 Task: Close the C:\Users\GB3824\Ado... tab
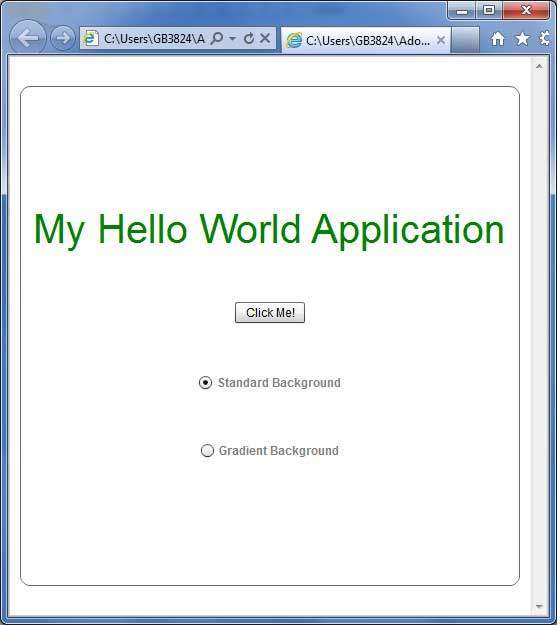pos(440,40)
